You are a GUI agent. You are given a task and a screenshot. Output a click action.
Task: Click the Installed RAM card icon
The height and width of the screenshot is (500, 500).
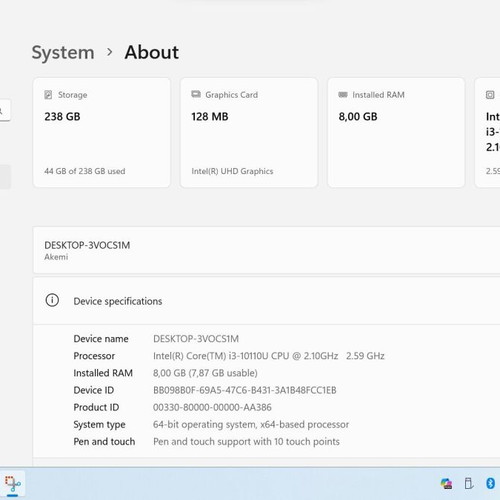[343, 95]
